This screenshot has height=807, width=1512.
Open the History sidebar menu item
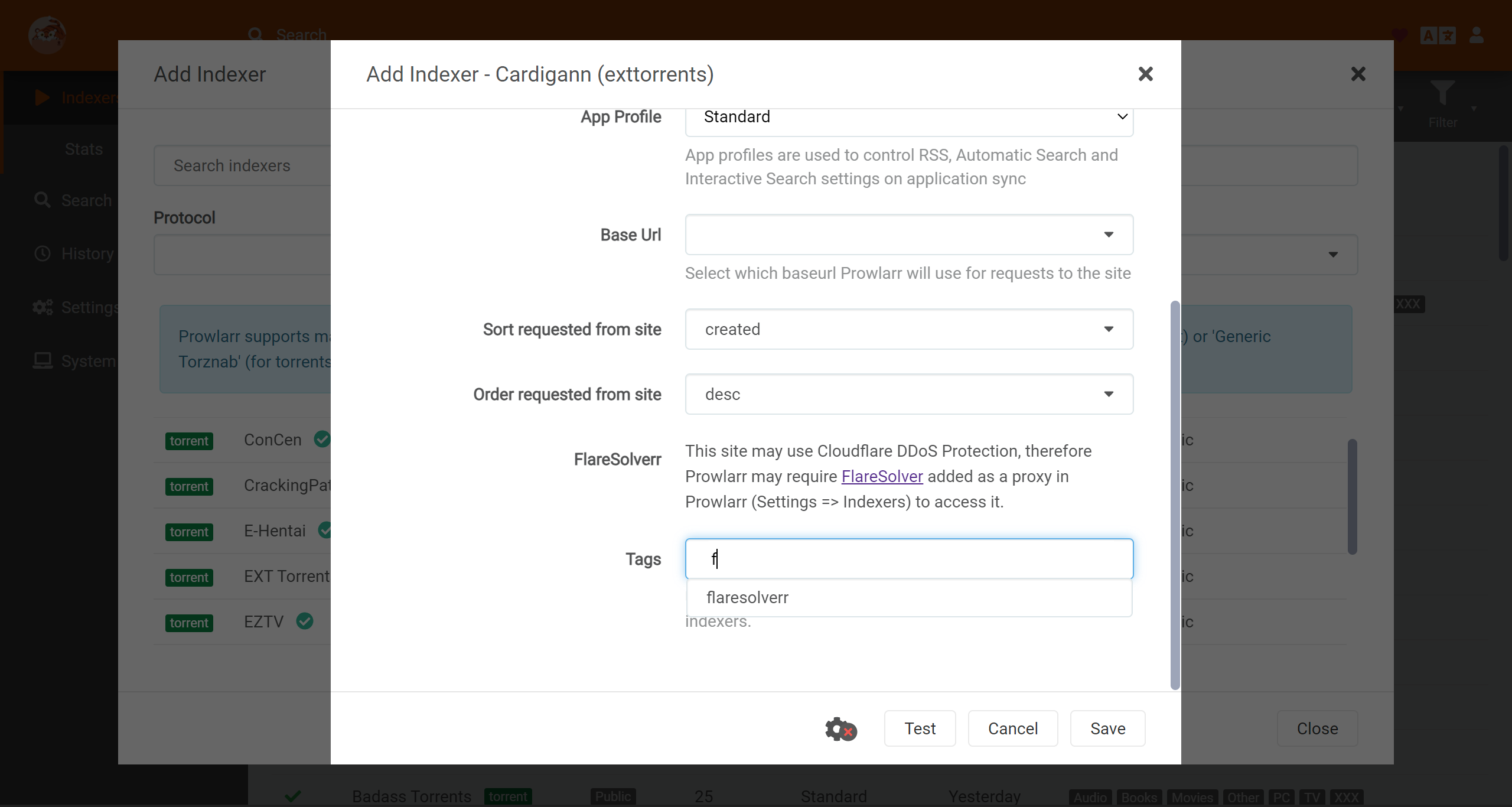[x=87, y=253]
